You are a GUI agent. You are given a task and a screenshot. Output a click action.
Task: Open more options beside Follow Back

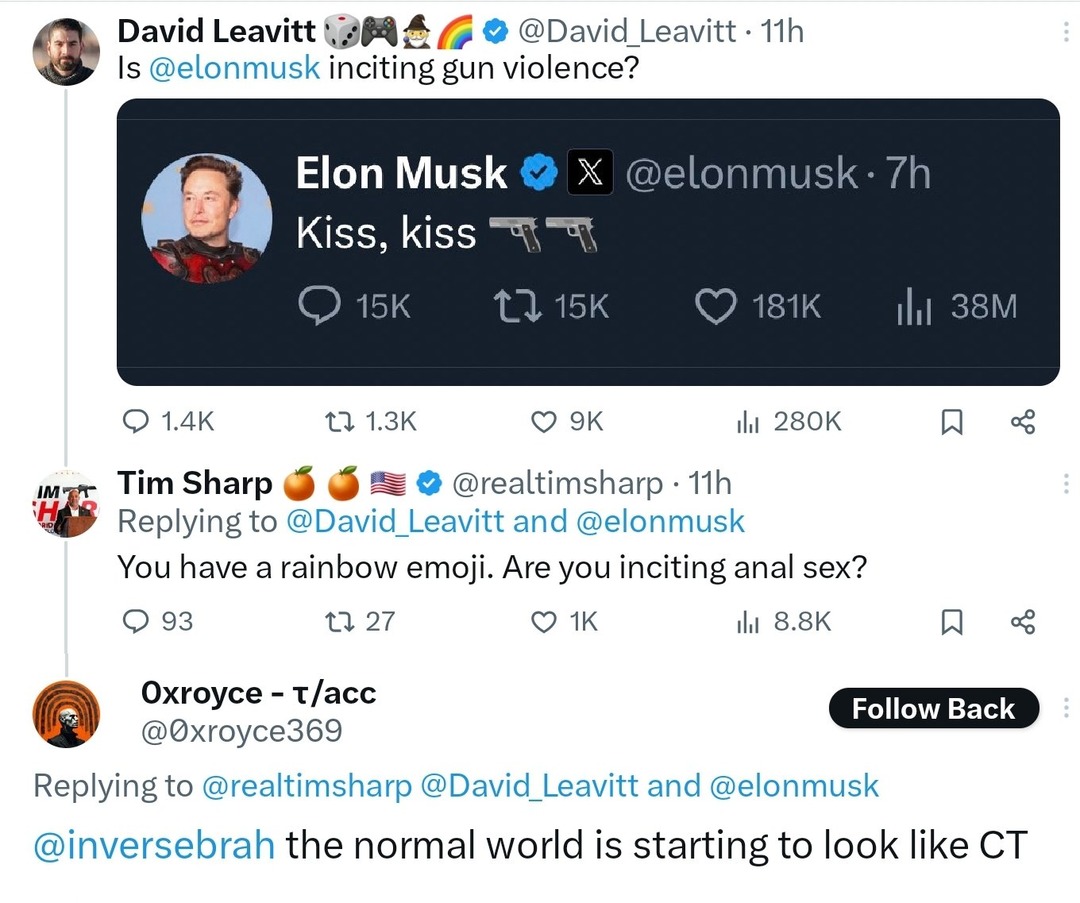click(x=1066, y=708)
